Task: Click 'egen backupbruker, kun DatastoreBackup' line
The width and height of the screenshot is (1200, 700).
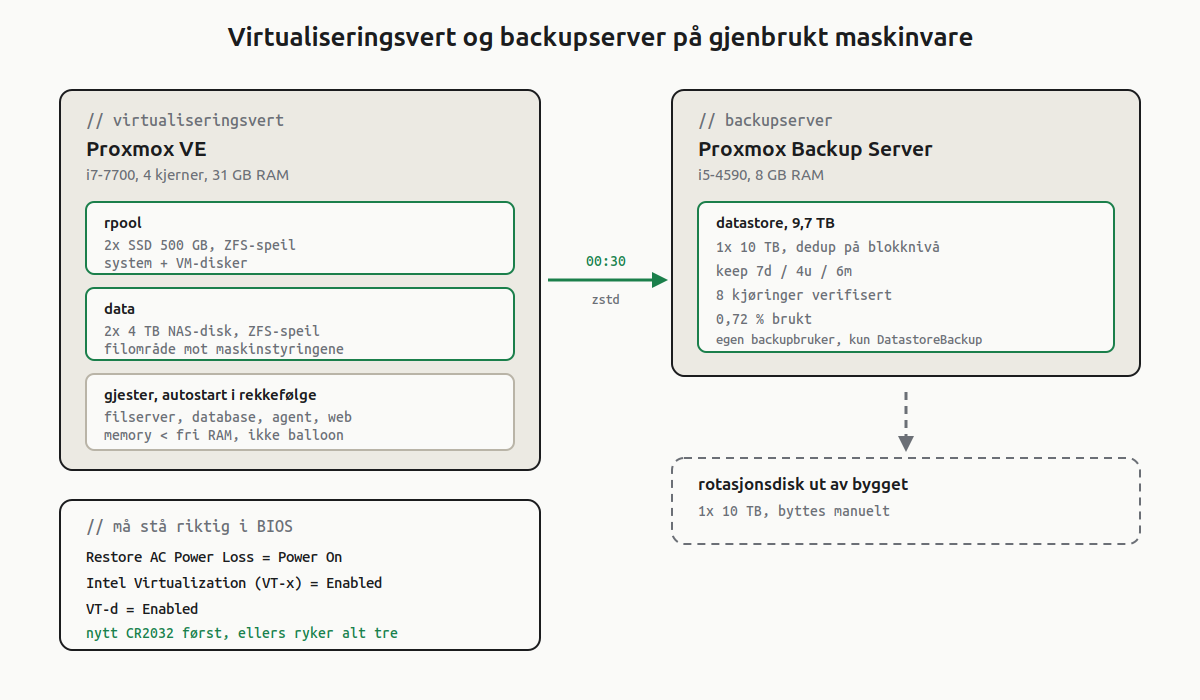Action: point(849,340)
